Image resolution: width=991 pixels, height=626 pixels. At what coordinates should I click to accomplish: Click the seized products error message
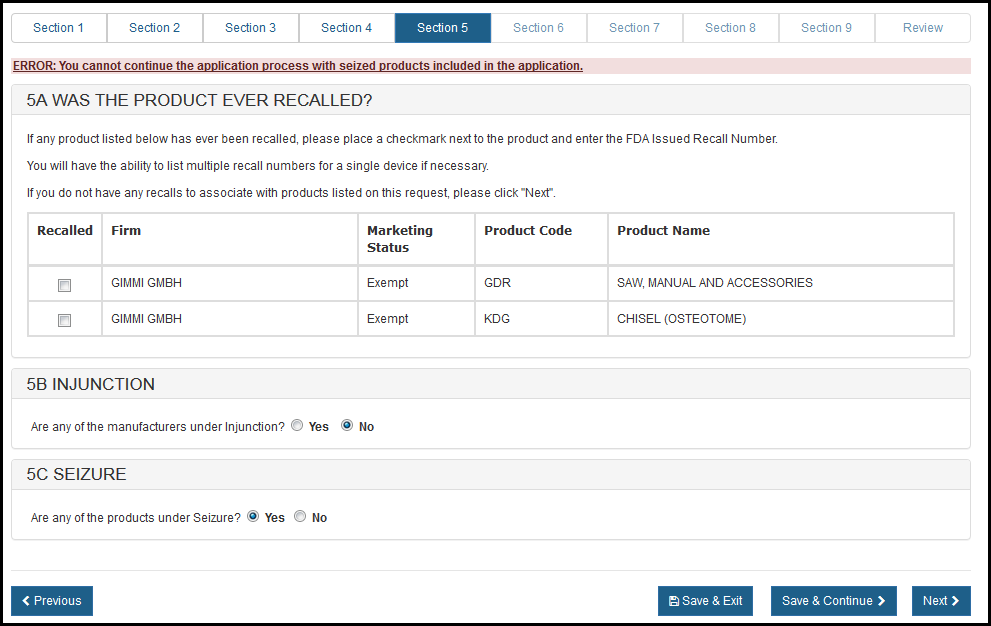pos(298,66)
